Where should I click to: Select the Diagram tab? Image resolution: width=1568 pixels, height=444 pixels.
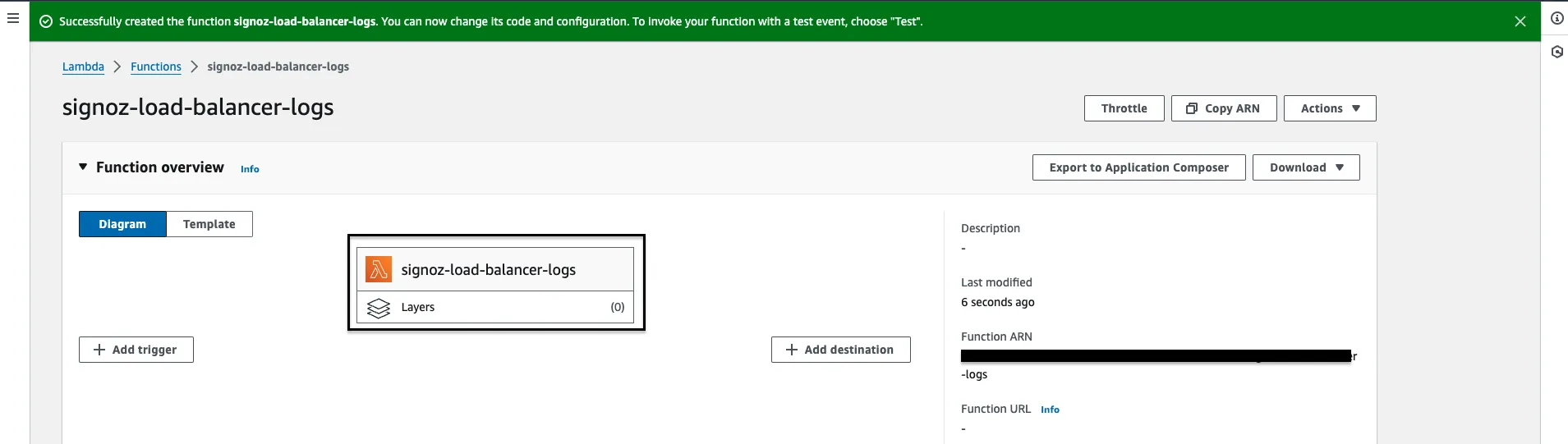click(x=122, y=224)
